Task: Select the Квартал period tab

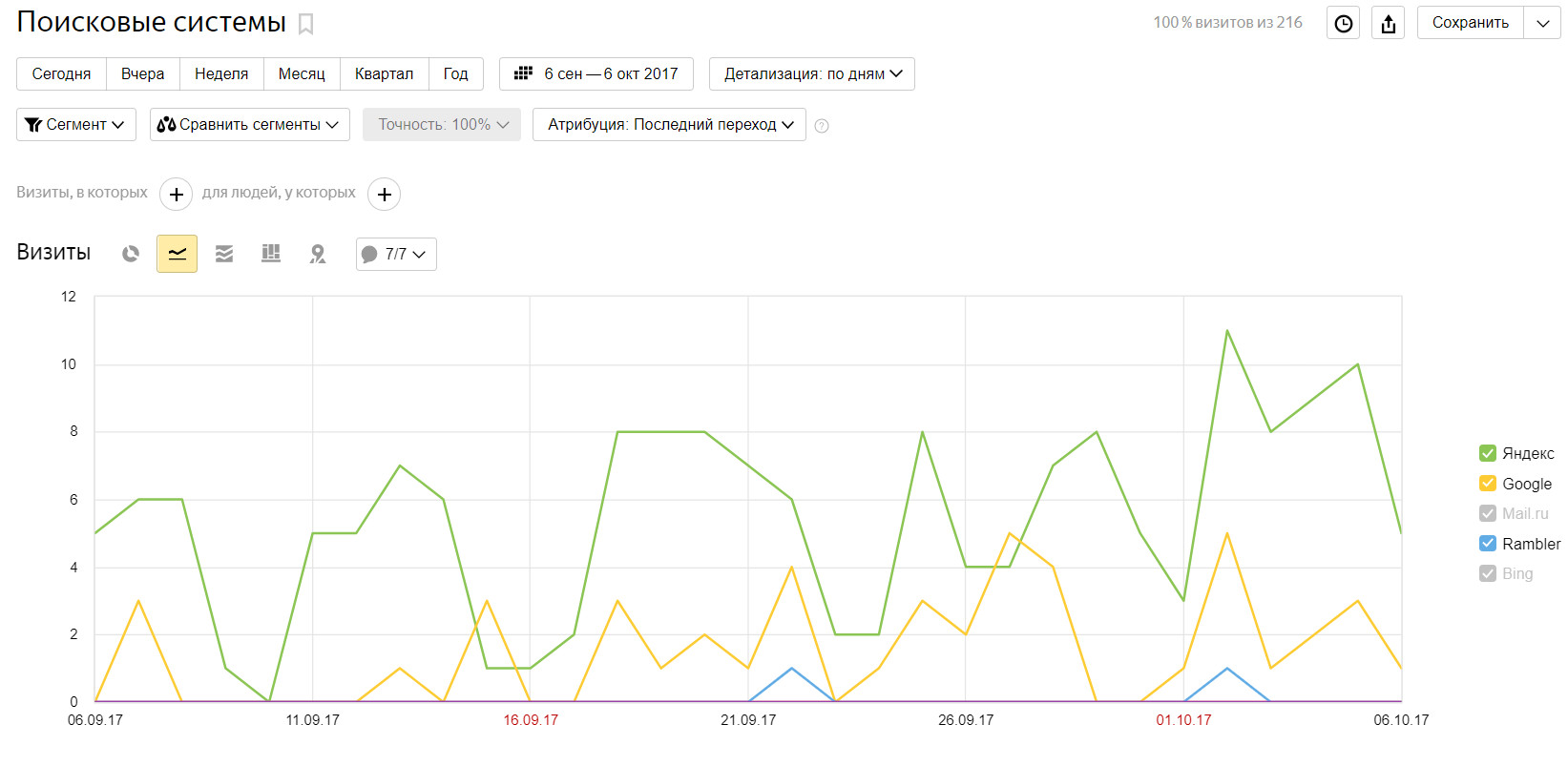Action: click(384, 73)
